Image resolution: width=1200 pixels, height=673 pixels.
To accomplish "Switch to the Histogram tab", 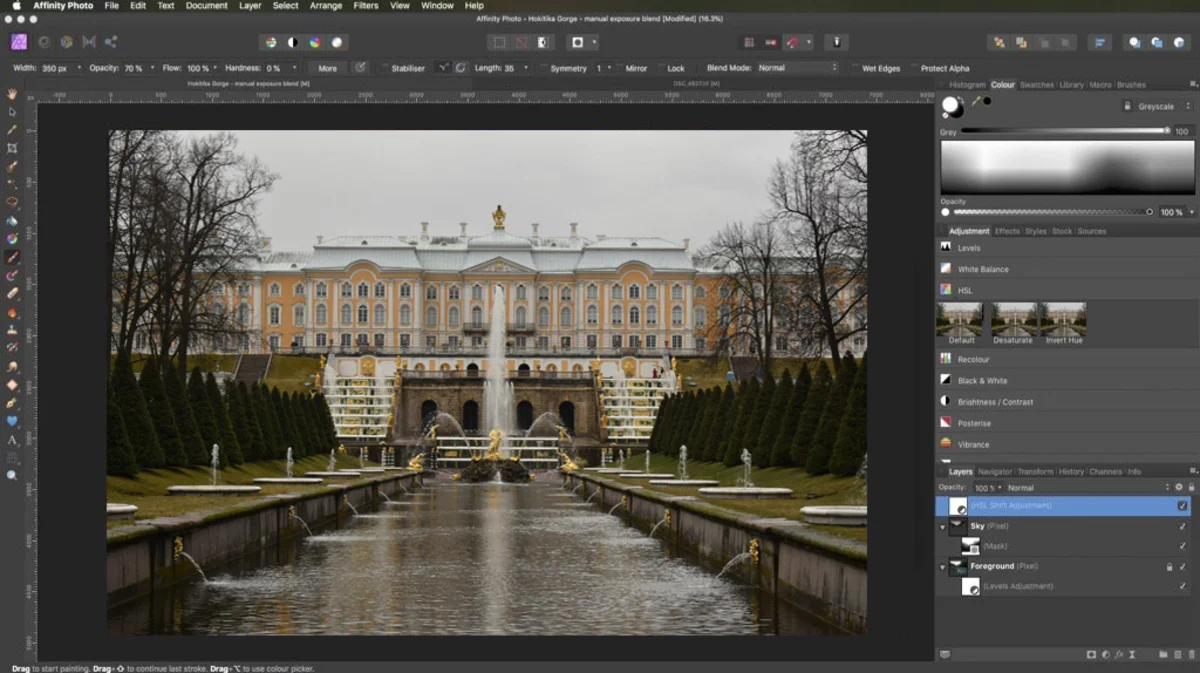I will pos(967,85).
